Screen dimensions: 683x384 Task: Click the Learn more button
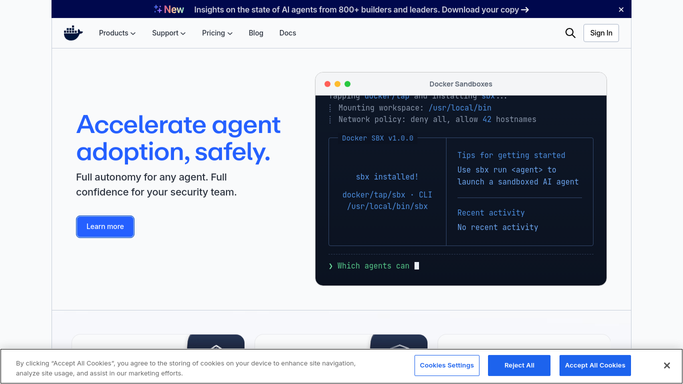105,226
